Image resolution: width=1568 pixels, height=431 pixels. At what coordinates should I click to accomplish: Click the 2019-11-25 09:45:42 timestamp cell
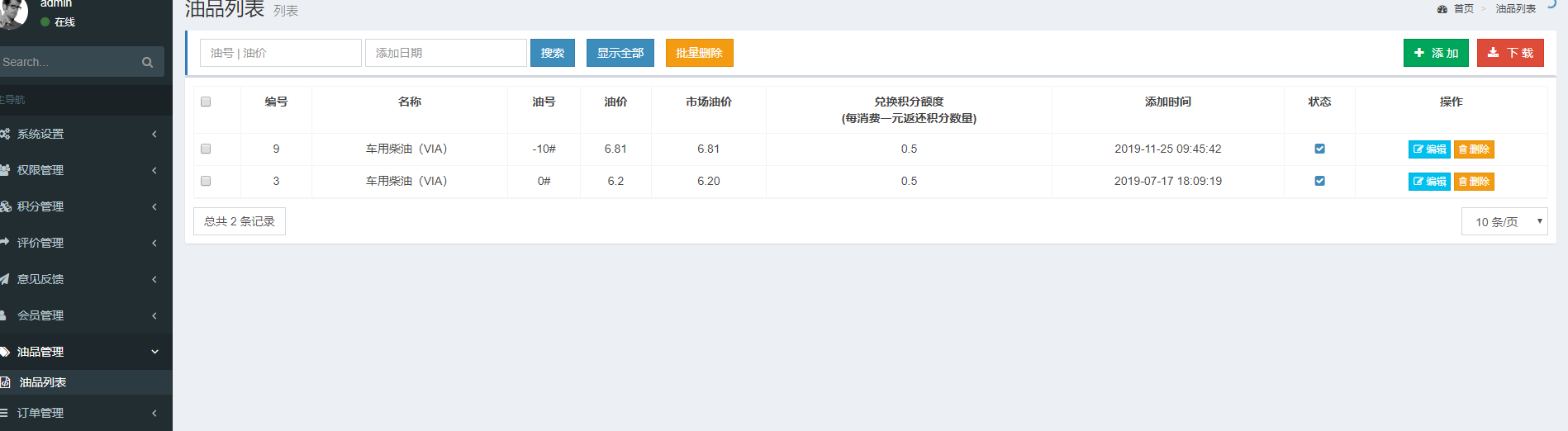coord(1168,149)
